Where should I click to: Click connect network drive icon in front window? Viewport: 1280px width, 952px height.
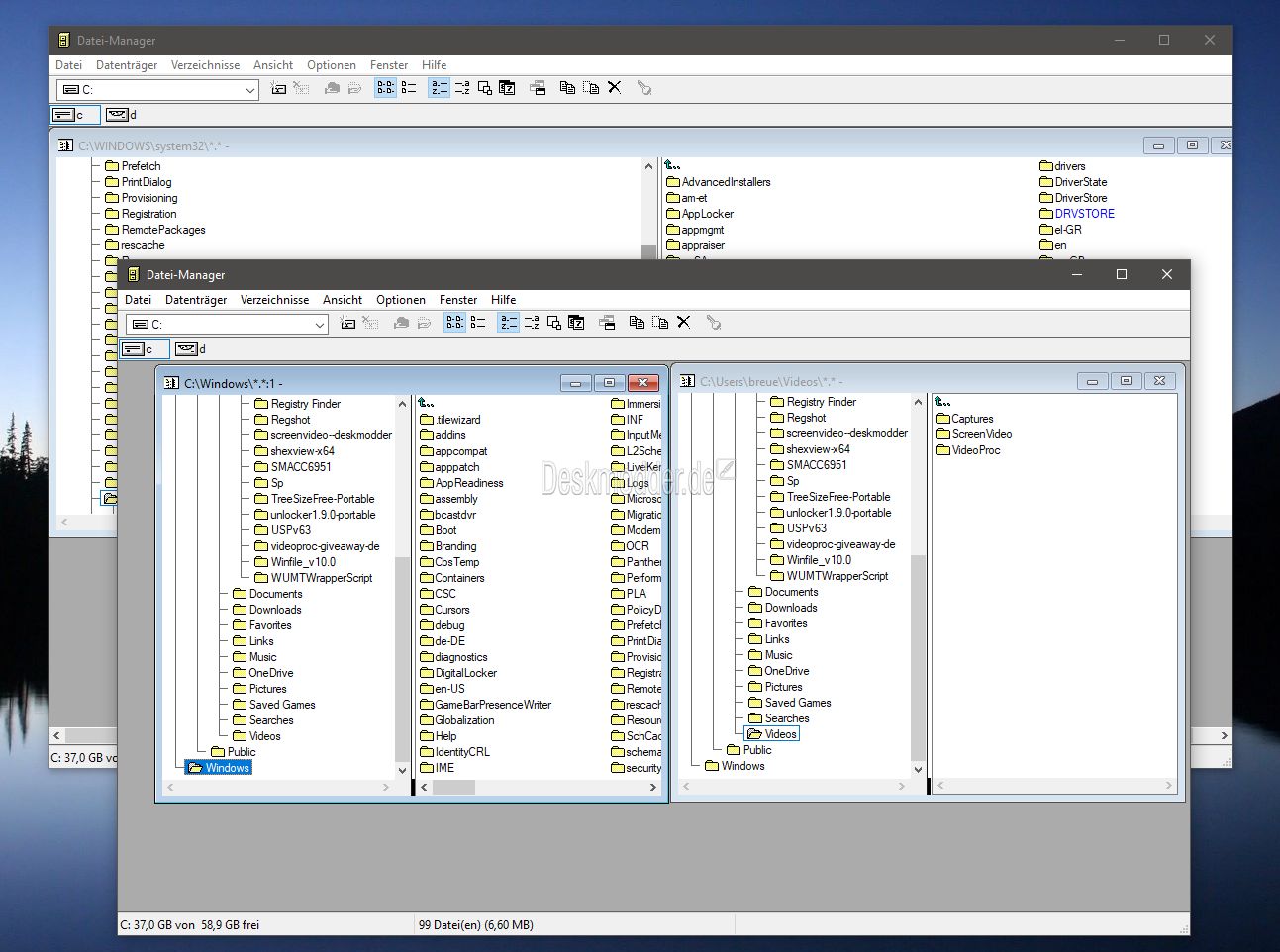tap(347, 323)
